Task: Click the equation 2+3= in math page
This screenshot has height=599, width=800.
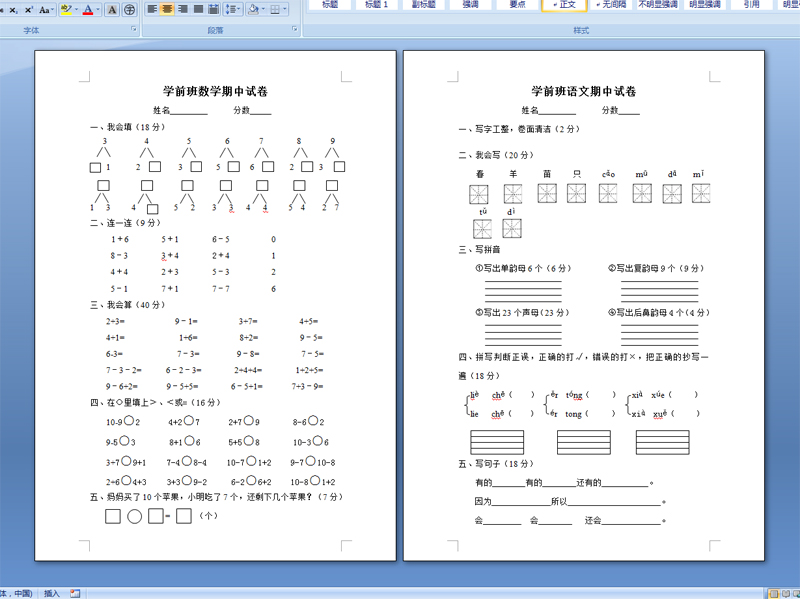Action: coord(115,321)
